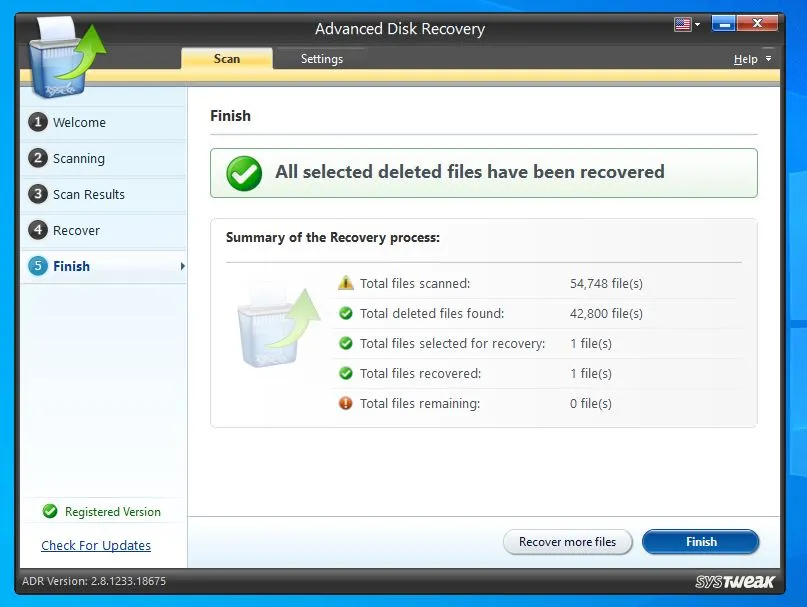Open the language flag dropdown arrow
The width and height of the screenshot is (807, 607).
[x=697, y=24]
